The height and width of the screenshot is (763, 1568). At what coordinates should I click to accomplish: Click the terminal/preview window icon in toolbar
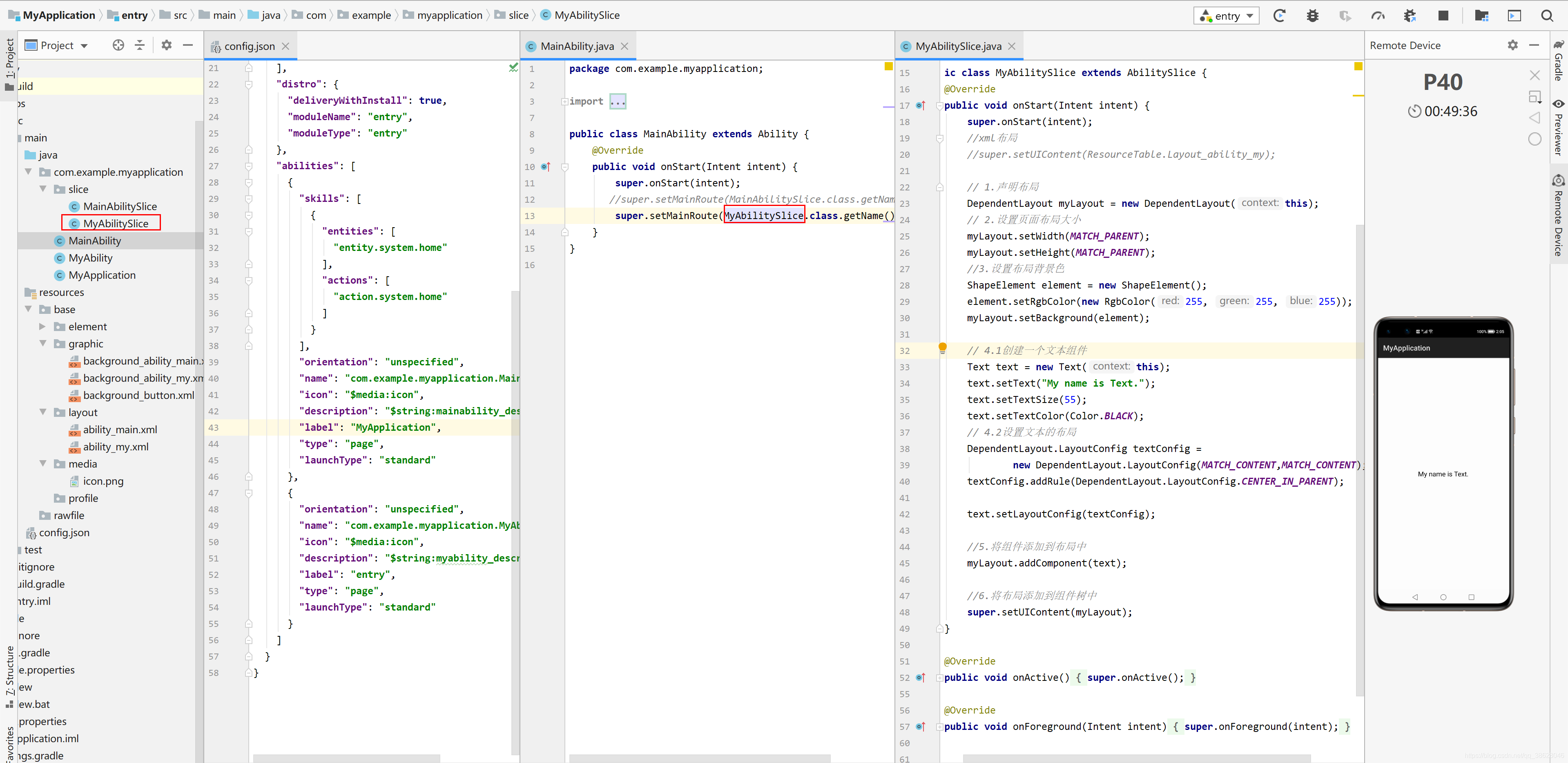point(1514,16)
